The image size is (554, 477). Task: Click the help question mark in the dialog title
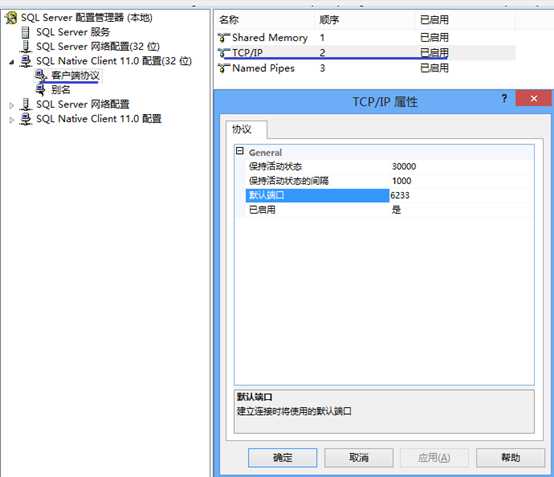coord(504,99)
